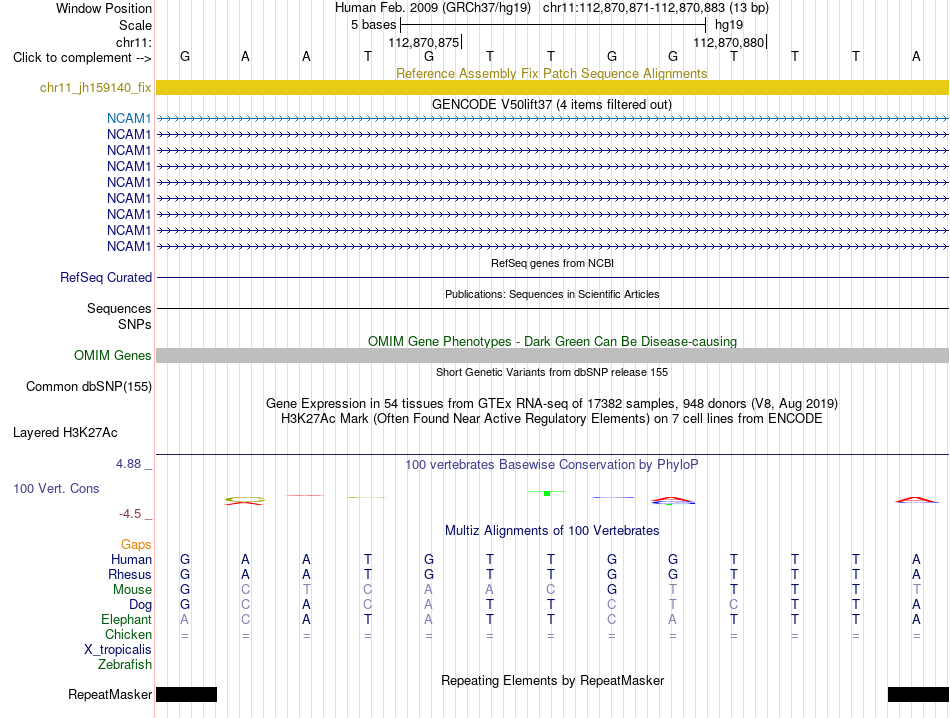Image resolution: width=950 pixels, height=718 pixels.
Task: Click Repeating Elements by RepeatMasker title
Action: click(552, 680)
